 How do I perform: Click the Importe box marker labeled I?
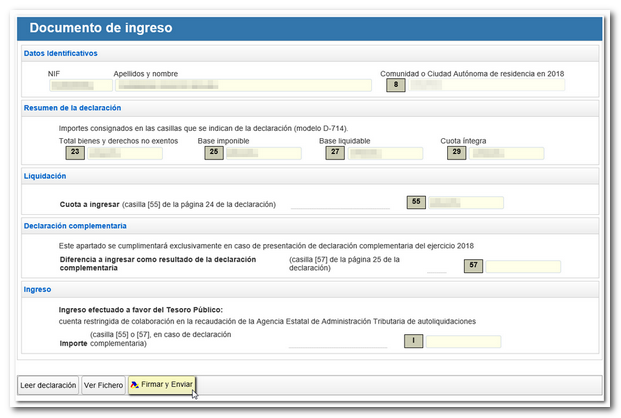pyautogui.click(x=414, y=341)
